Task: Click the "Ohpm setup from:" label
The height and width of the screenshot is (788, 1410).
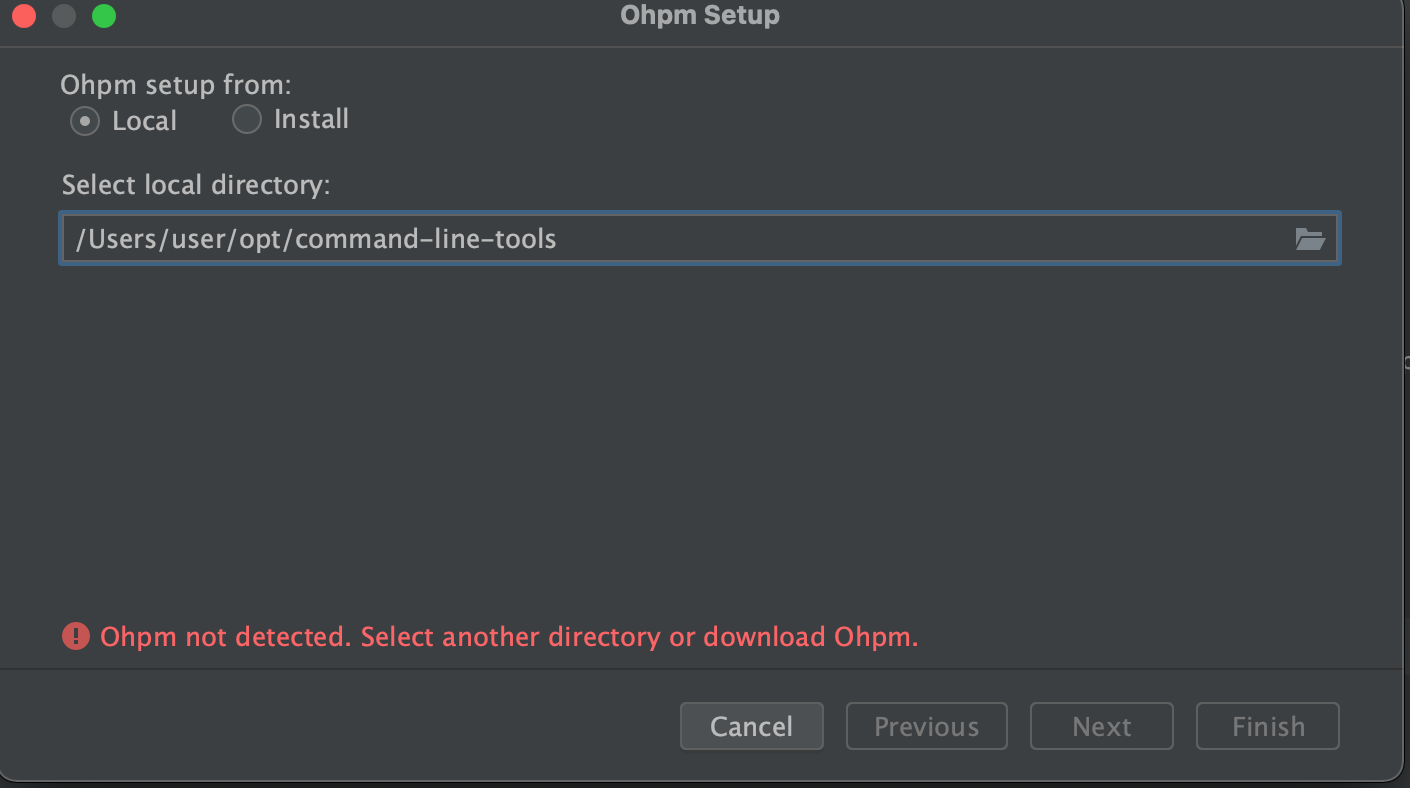Action: 176,84
